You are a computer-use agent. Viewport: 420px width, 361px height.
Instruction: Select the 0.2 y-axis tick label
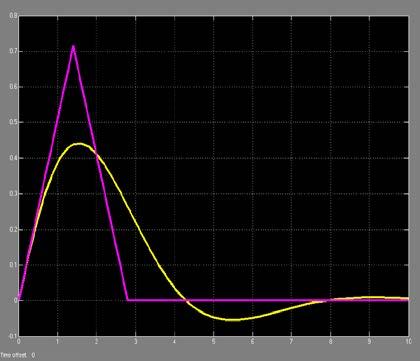click(x=13, y=229)
